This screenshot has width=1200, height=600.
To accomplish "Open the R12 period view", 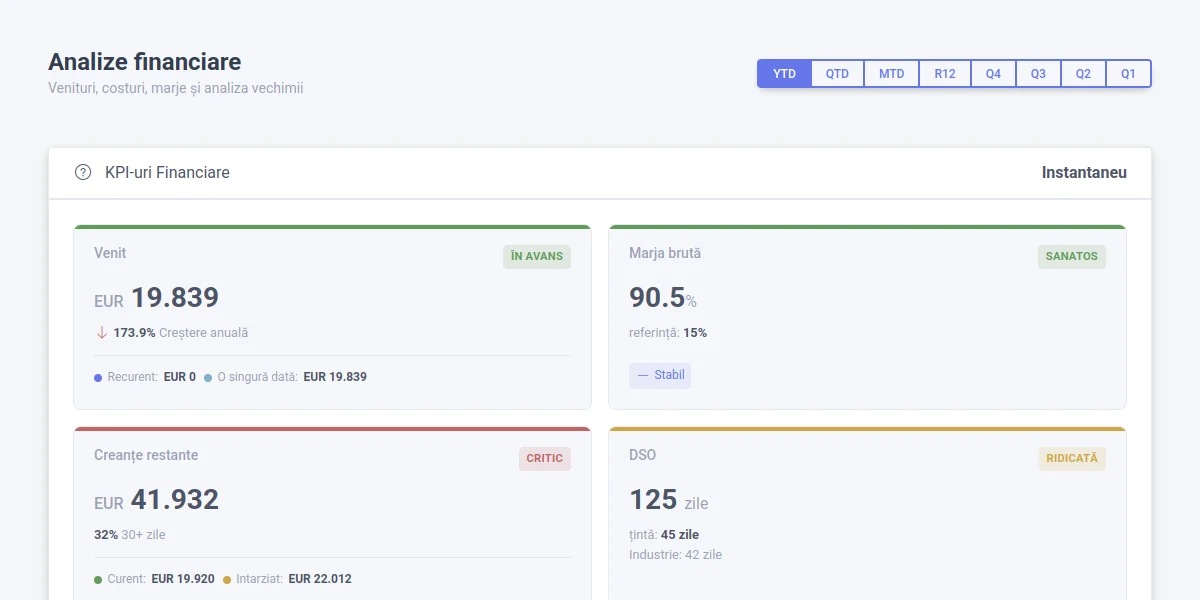I will point(944,73).
